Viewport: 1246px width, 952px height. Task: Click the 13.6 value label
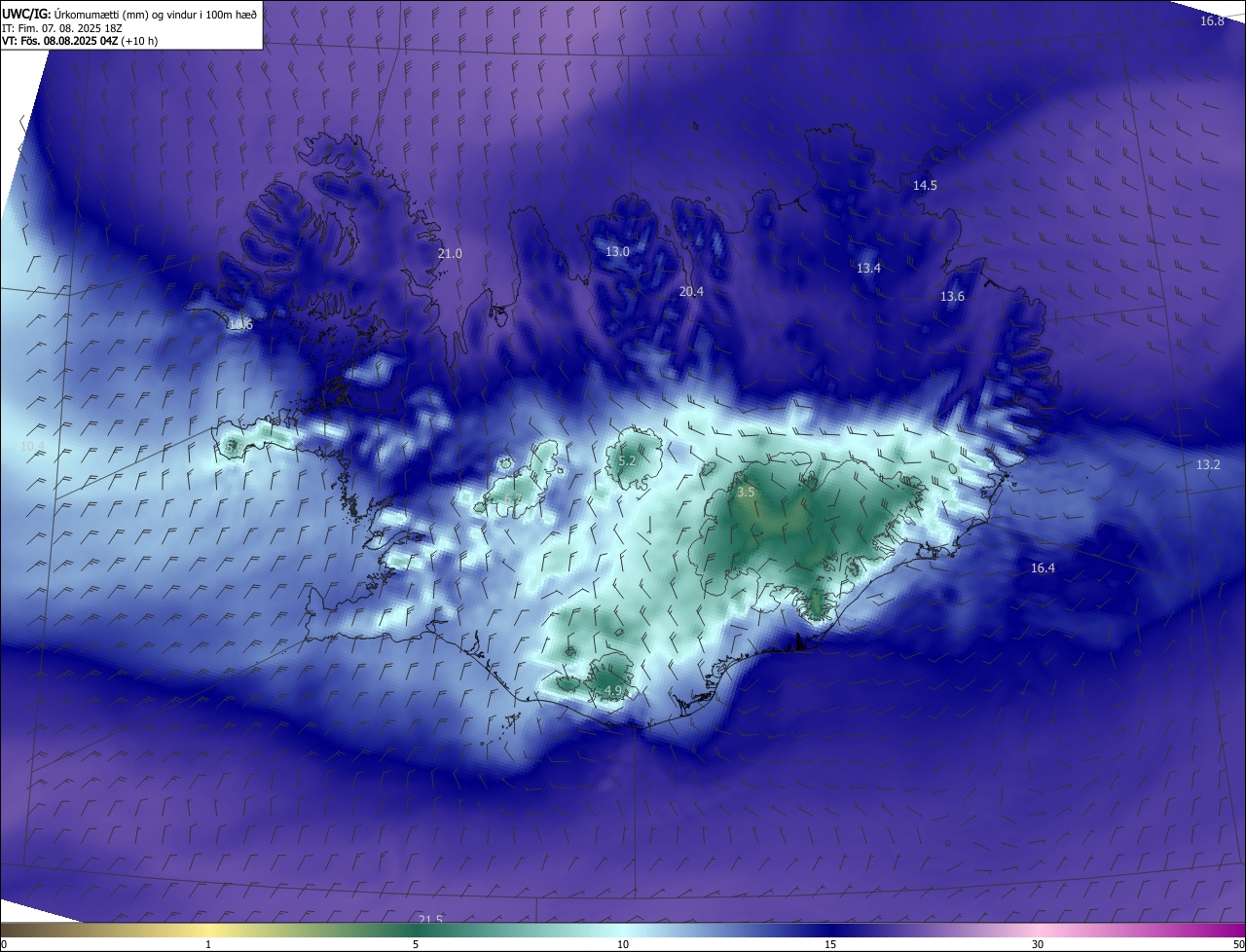click(x=952, y=296)
